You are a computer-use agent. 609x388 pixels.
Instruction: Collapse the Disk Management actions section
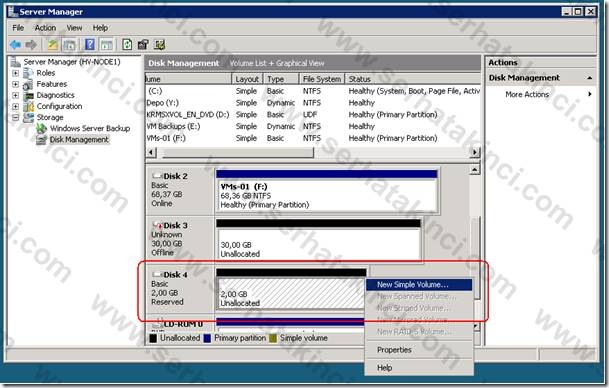click(590, 78)
